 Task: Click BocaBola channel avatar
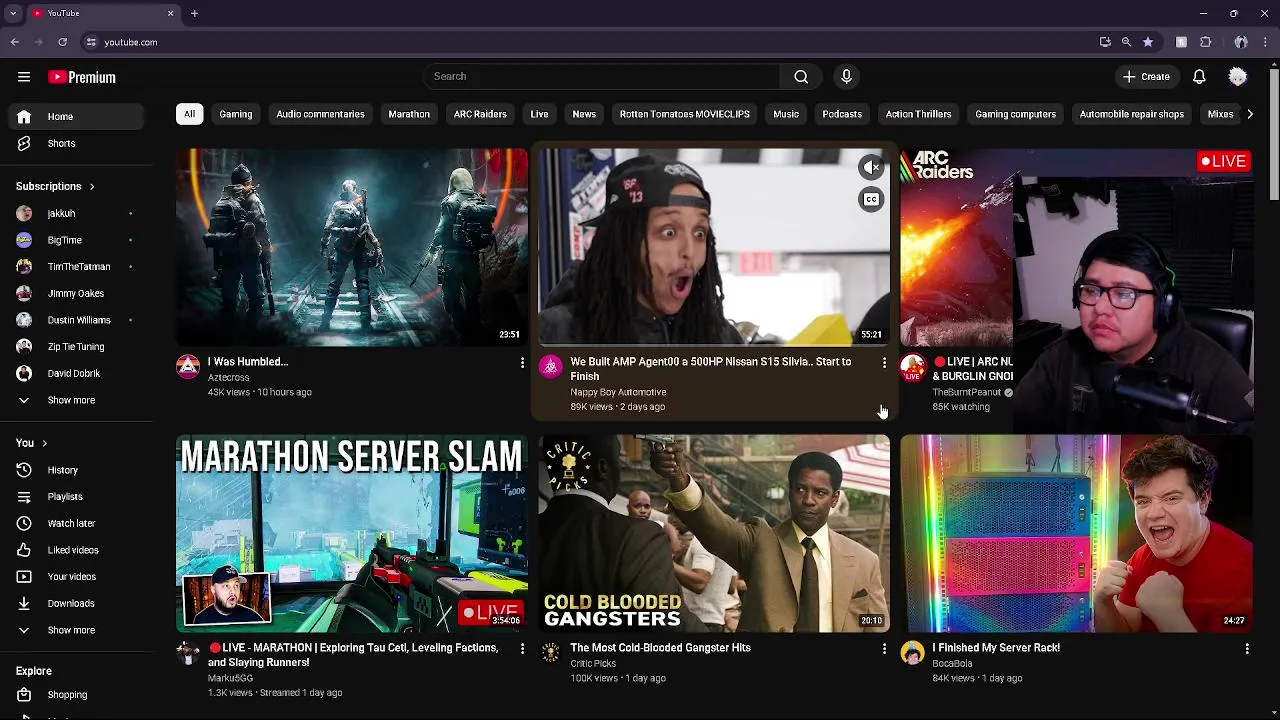coord(912,653)
